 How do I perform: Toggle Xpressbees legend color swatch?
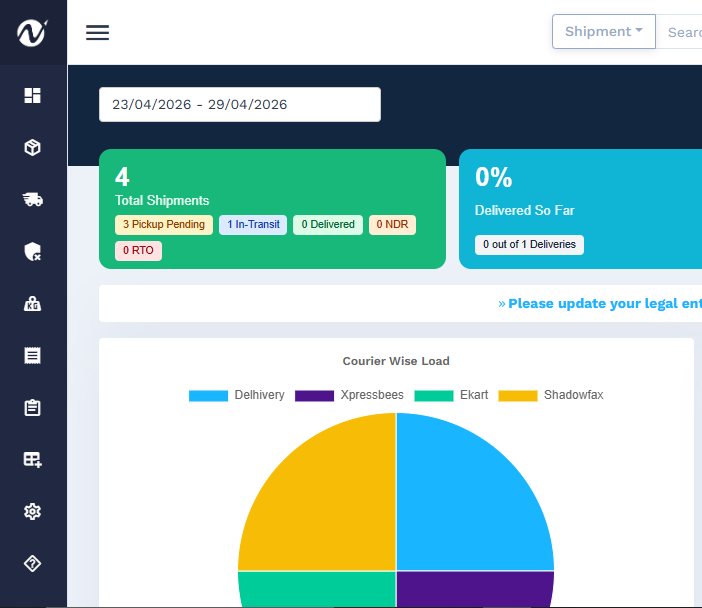(314, 396)
